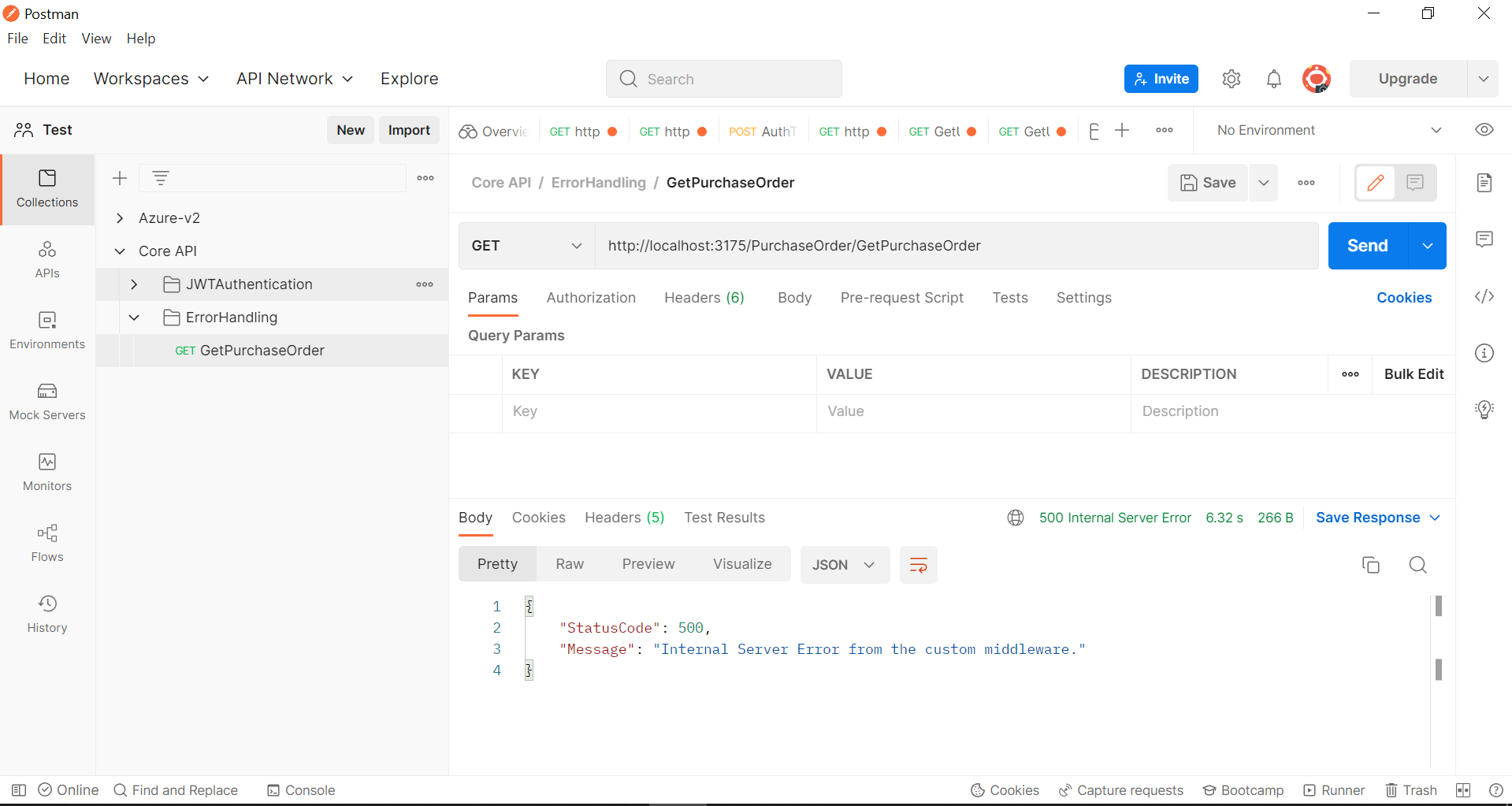Switch to comment mode toggle
1512x806 pixels.
[1415, 183]
